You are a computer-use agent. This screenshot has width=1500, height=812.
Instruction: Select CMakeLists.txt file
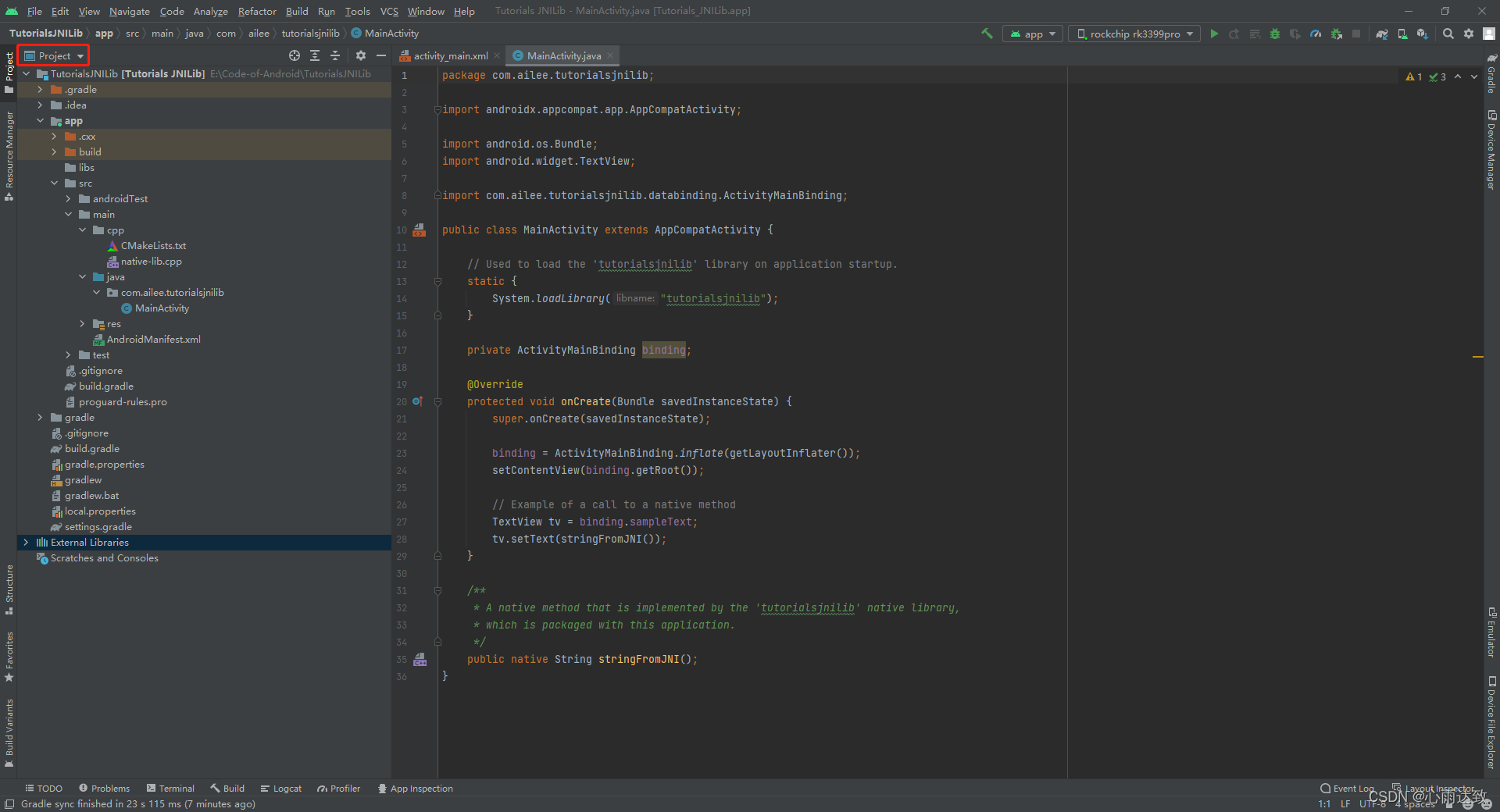pyautogui.click(x=153, y=246)
